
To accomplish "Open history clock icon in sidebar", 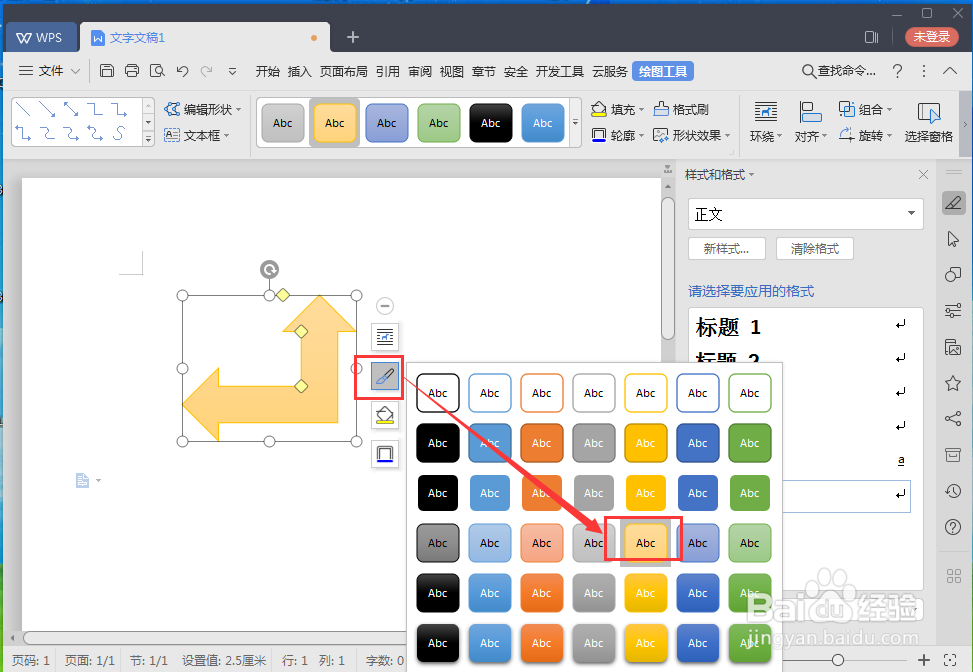I will [953, 491].
